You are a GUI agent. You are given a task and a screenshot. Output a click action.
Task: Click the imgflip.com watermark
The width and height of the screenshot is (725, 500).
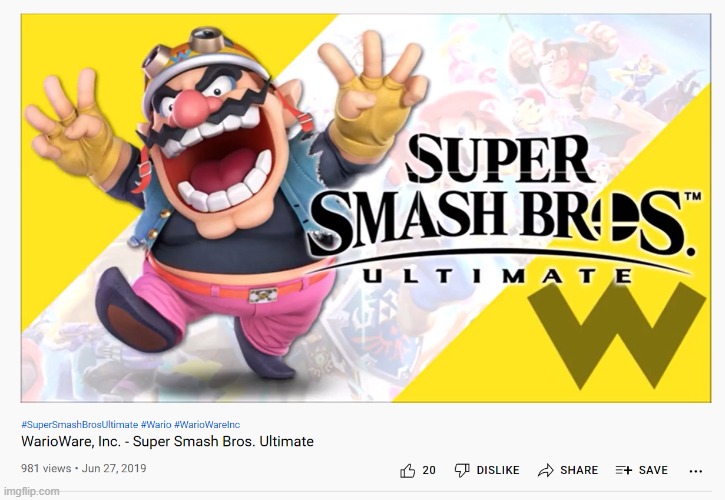tap(31, 491)
